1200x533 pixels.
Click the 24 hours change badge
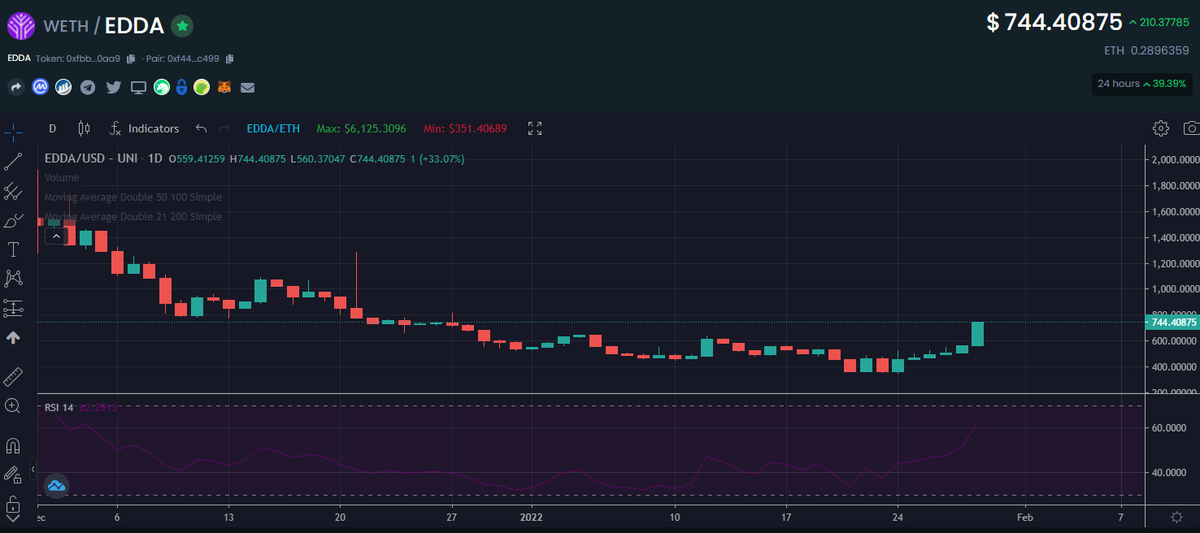[1142, 83]
